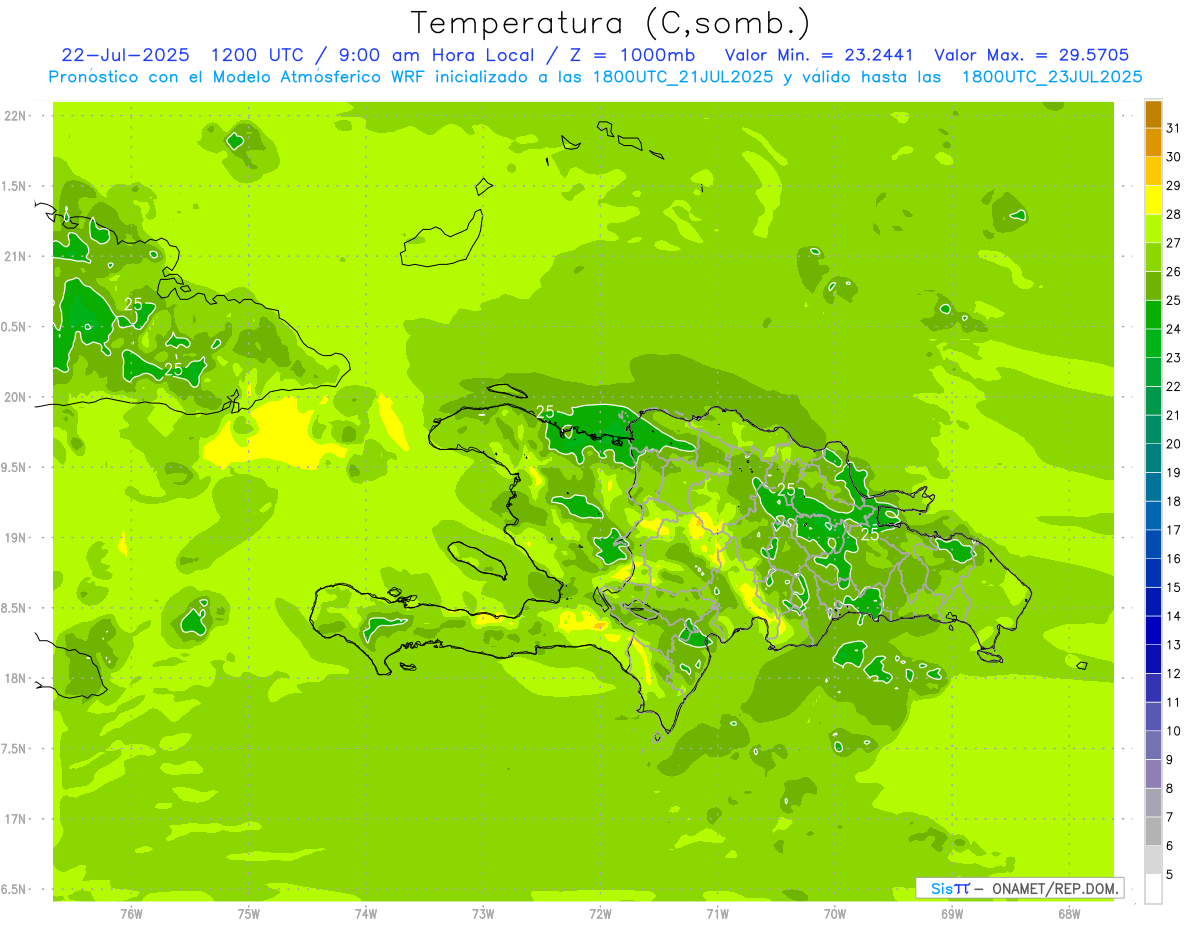Image resolution: width=1200 pixels, height=927 pixels.
Task: Pick the gray swatch between 6 and 7
Action: click(1153, 831)
